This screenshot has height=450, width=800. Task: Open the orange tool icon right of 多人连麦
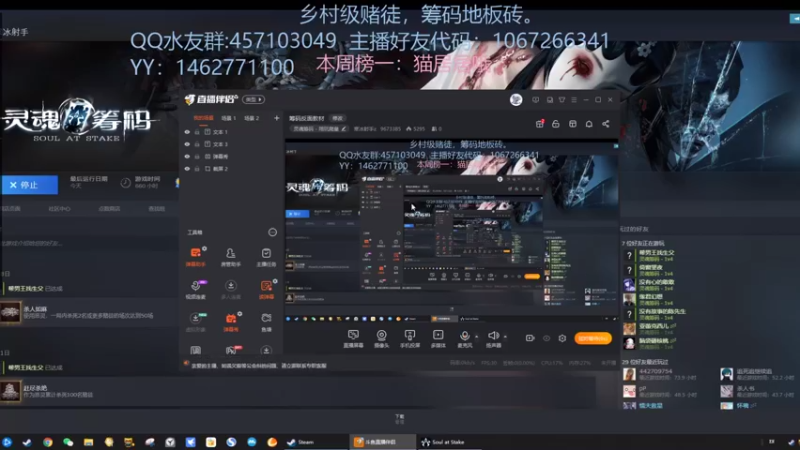[266, 289]
